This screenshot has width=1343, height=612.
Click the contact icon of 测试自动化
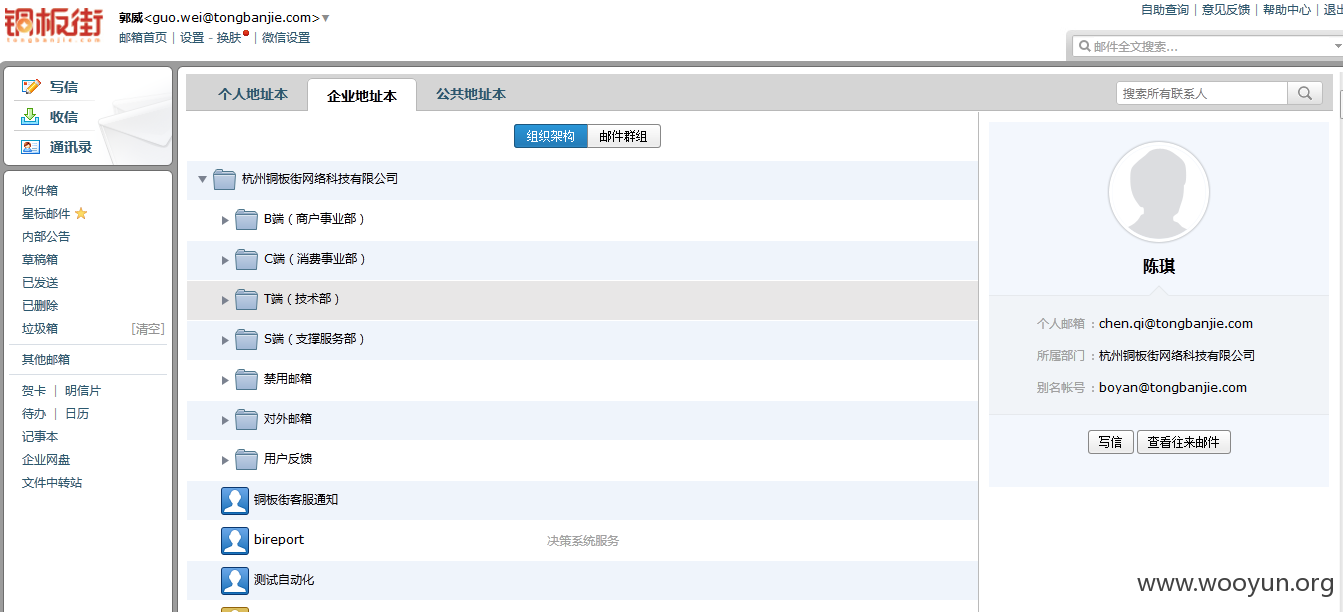click(235, 580)
